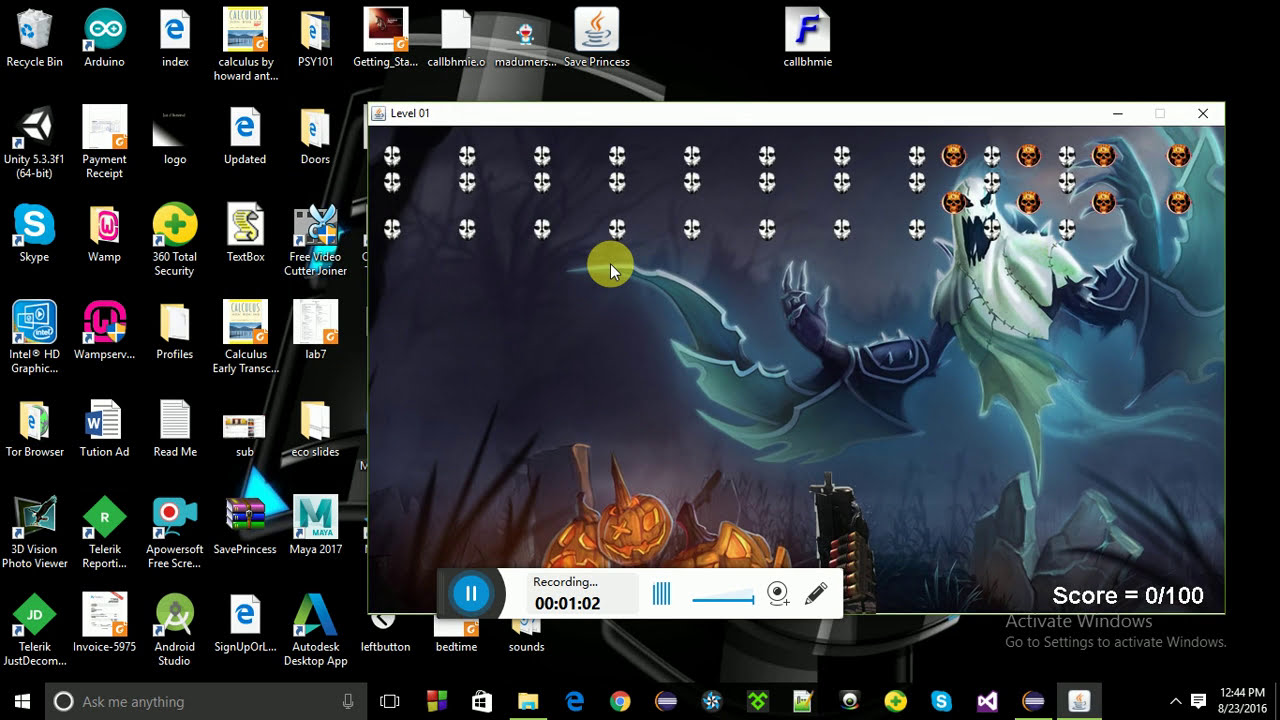Select the Telerik JustDecompile shortcut
1280x720 pixels.
tap(34, 630)
